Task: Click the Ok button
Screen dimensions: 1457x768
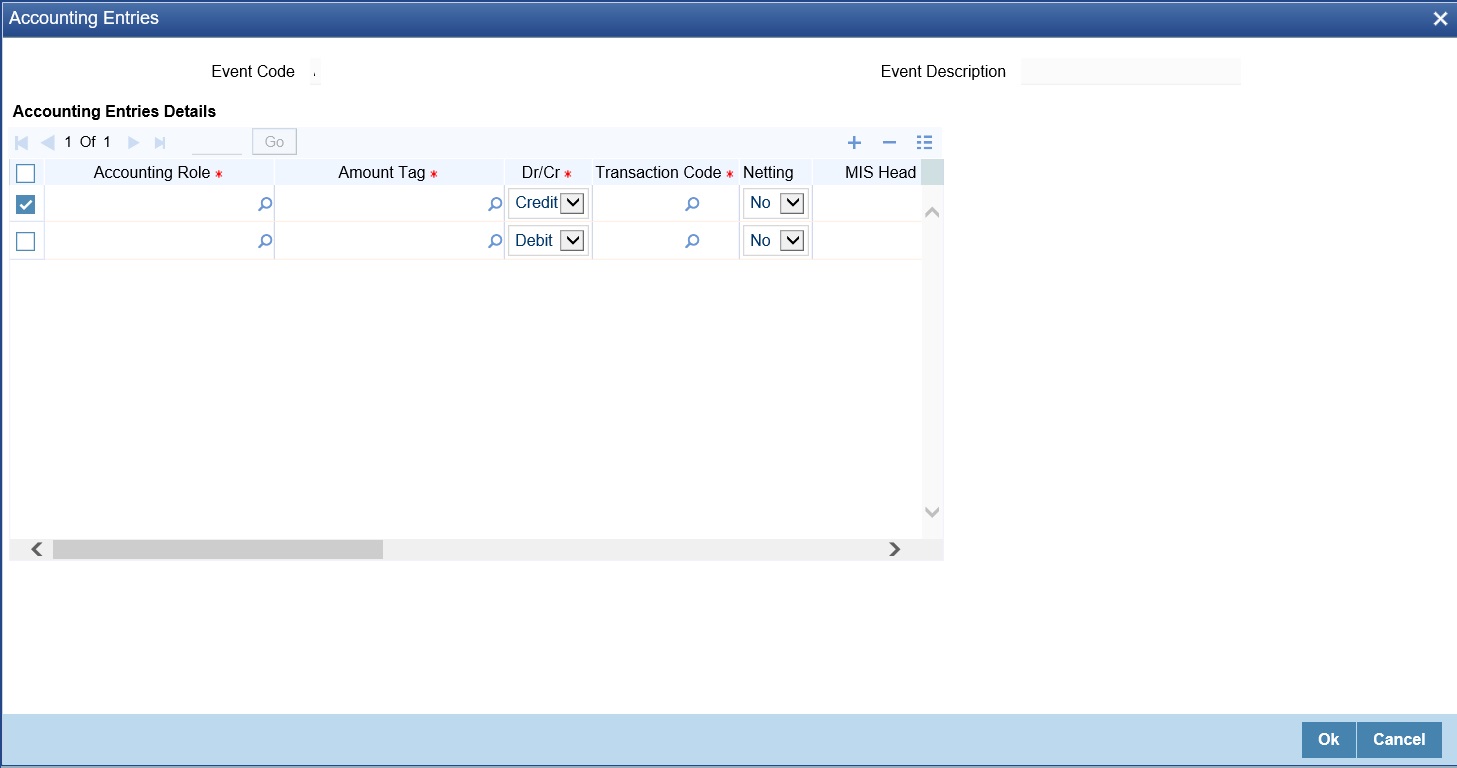Action: pos(1328,739)
